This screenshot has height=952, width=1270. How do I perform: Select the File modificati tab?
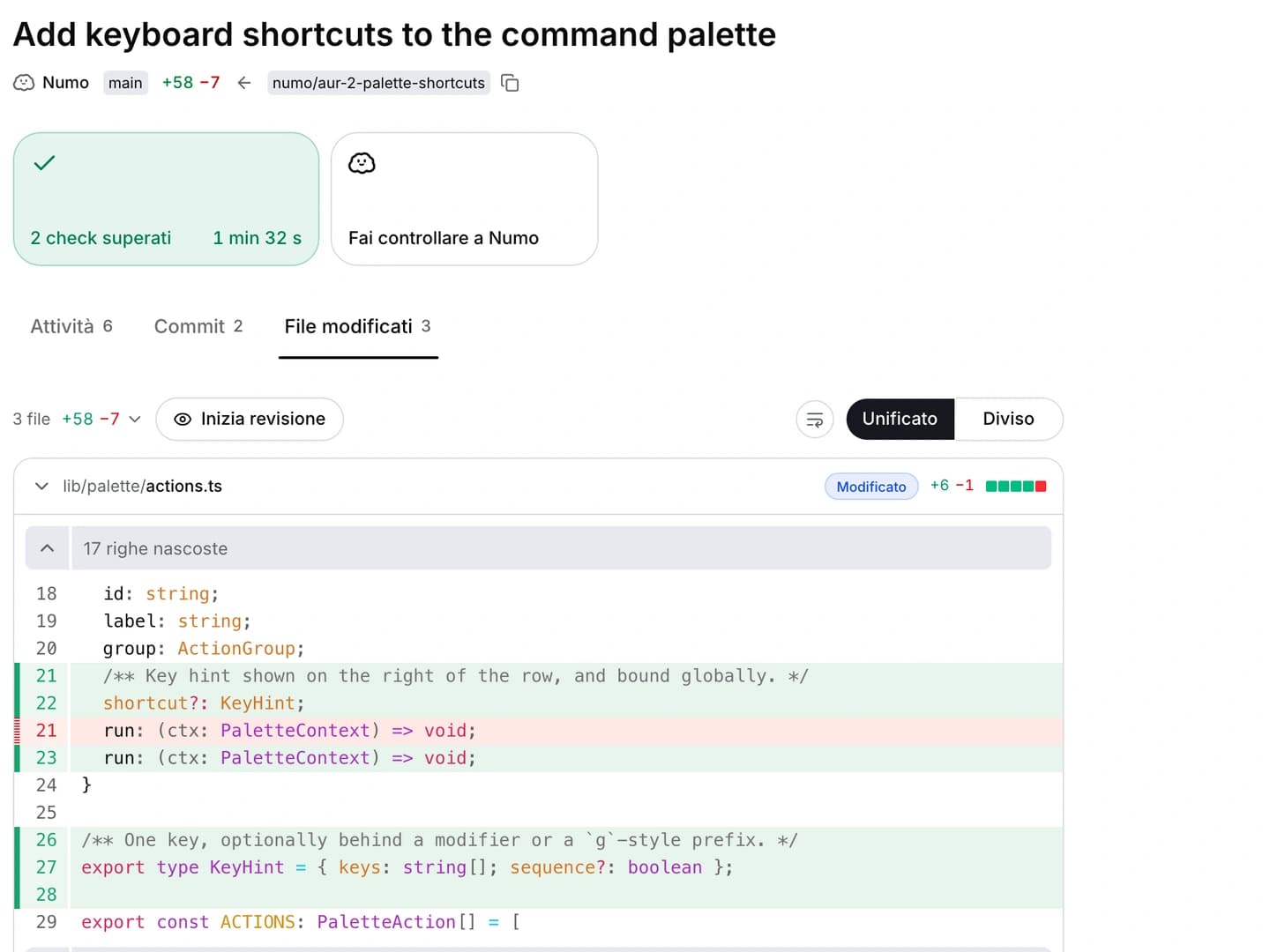(x=358, y=327)
